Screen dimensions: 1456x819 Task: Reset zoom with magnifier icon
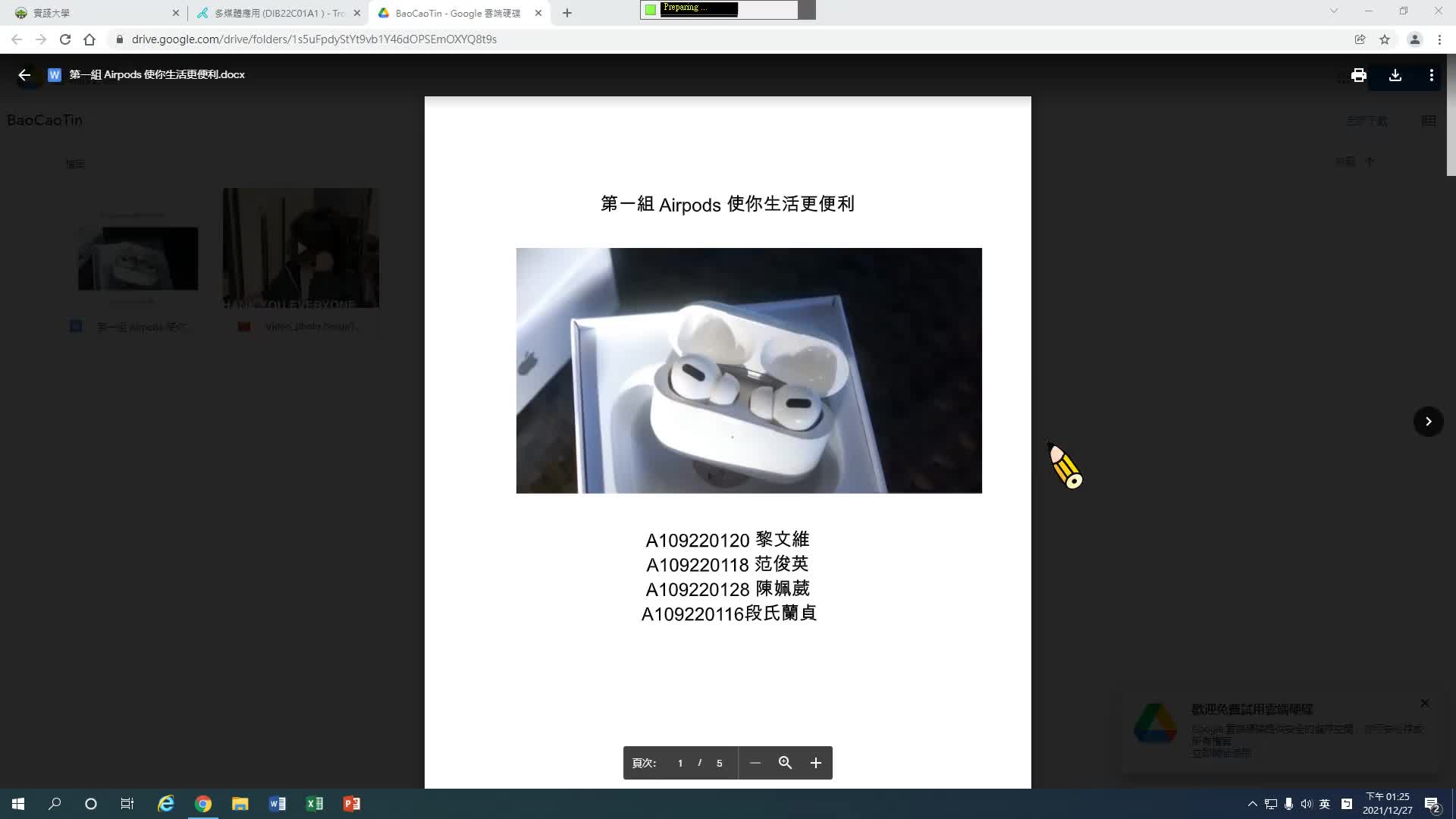(785, 763)
